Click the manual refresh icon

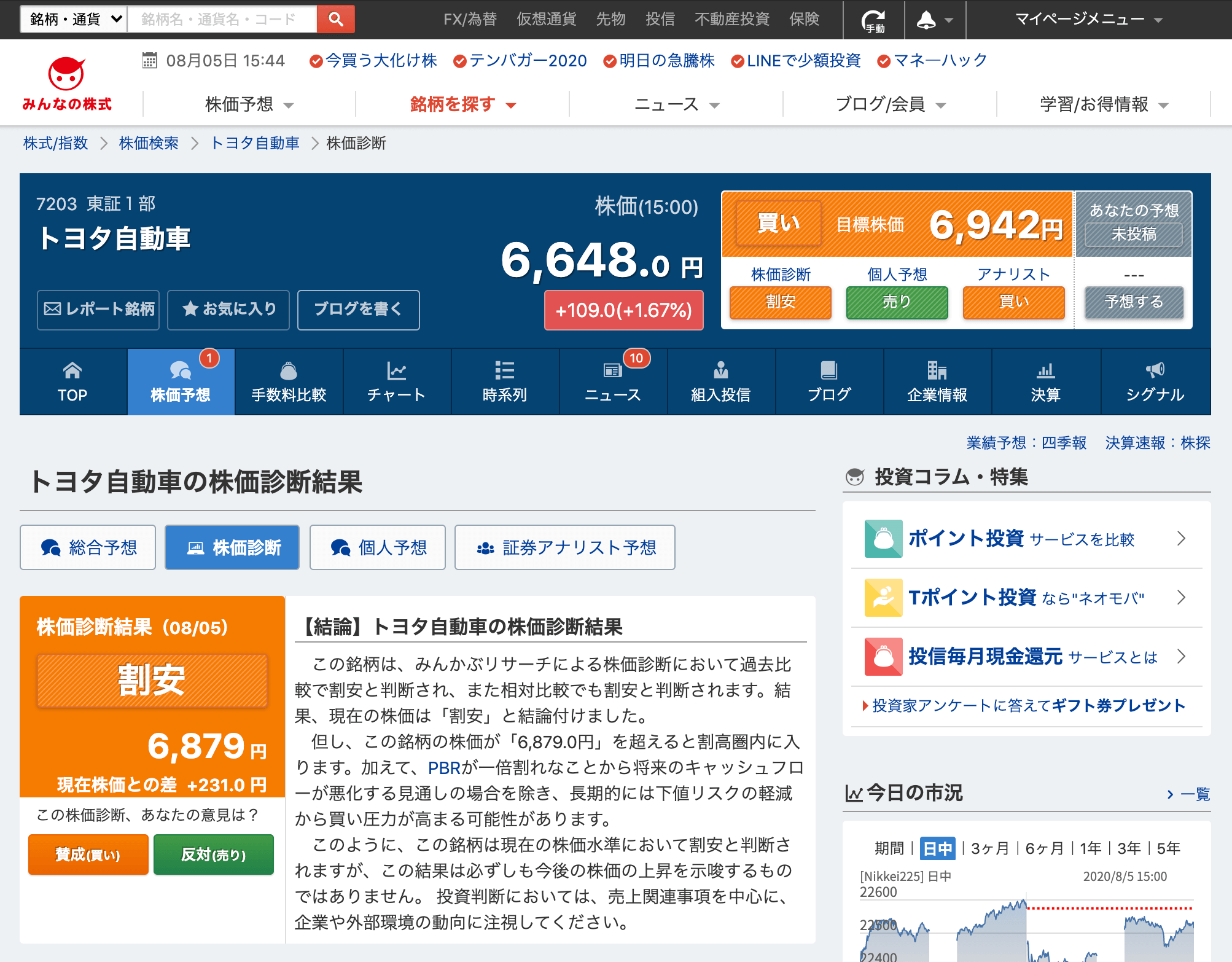[x=873, y=20]
